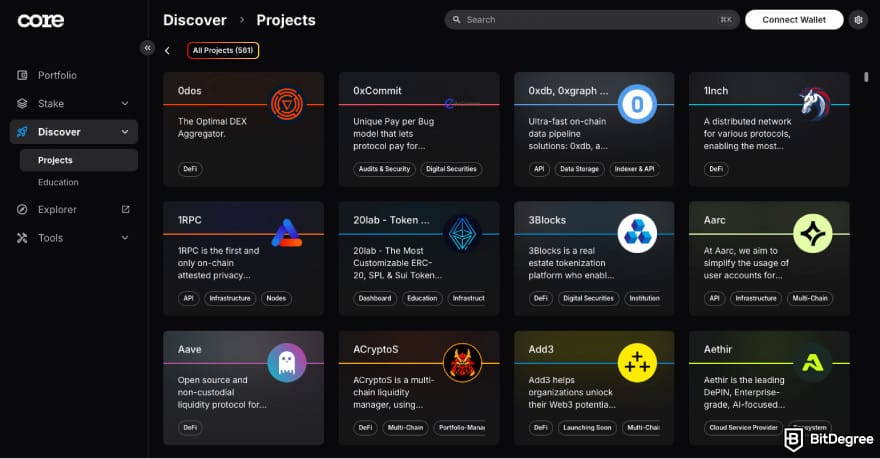Click the Explorer compass icon
880x459 pixels.
tap(22, 209)
